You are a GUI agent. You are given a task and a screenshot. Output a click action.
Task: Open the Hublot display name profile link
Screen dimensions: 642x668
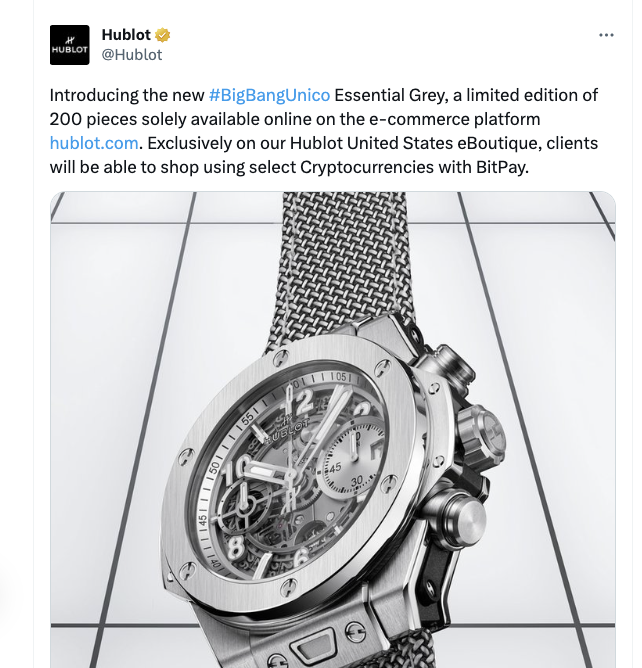126,35
